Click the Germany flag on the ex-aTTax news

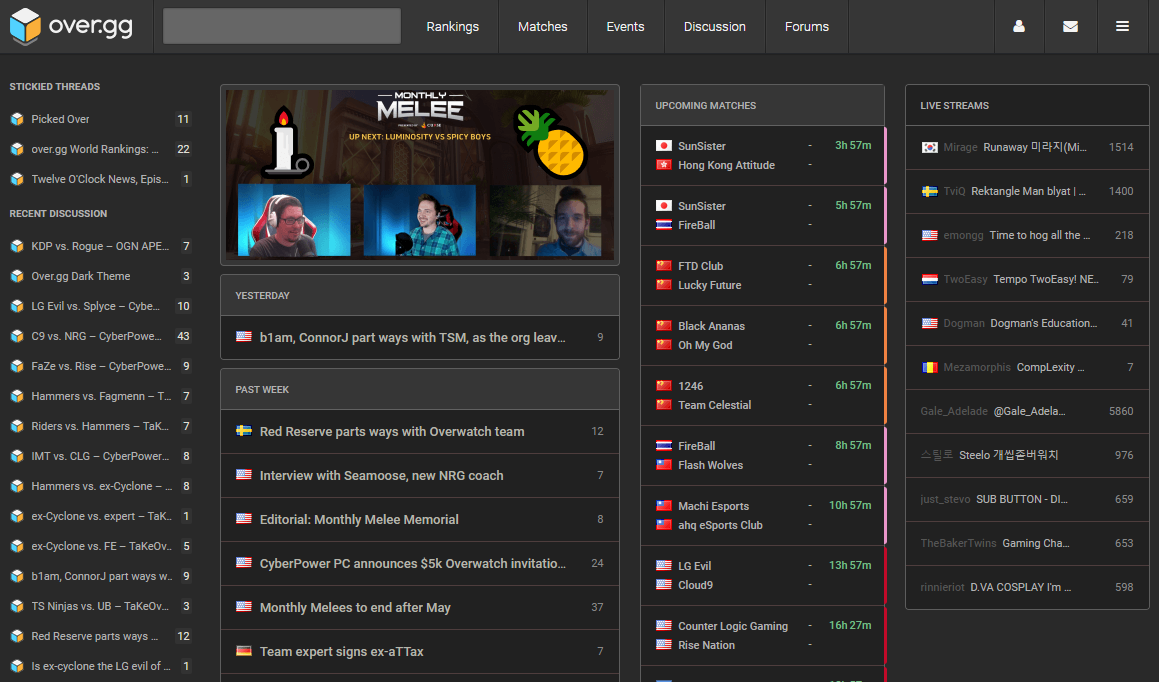pos(243,651)
